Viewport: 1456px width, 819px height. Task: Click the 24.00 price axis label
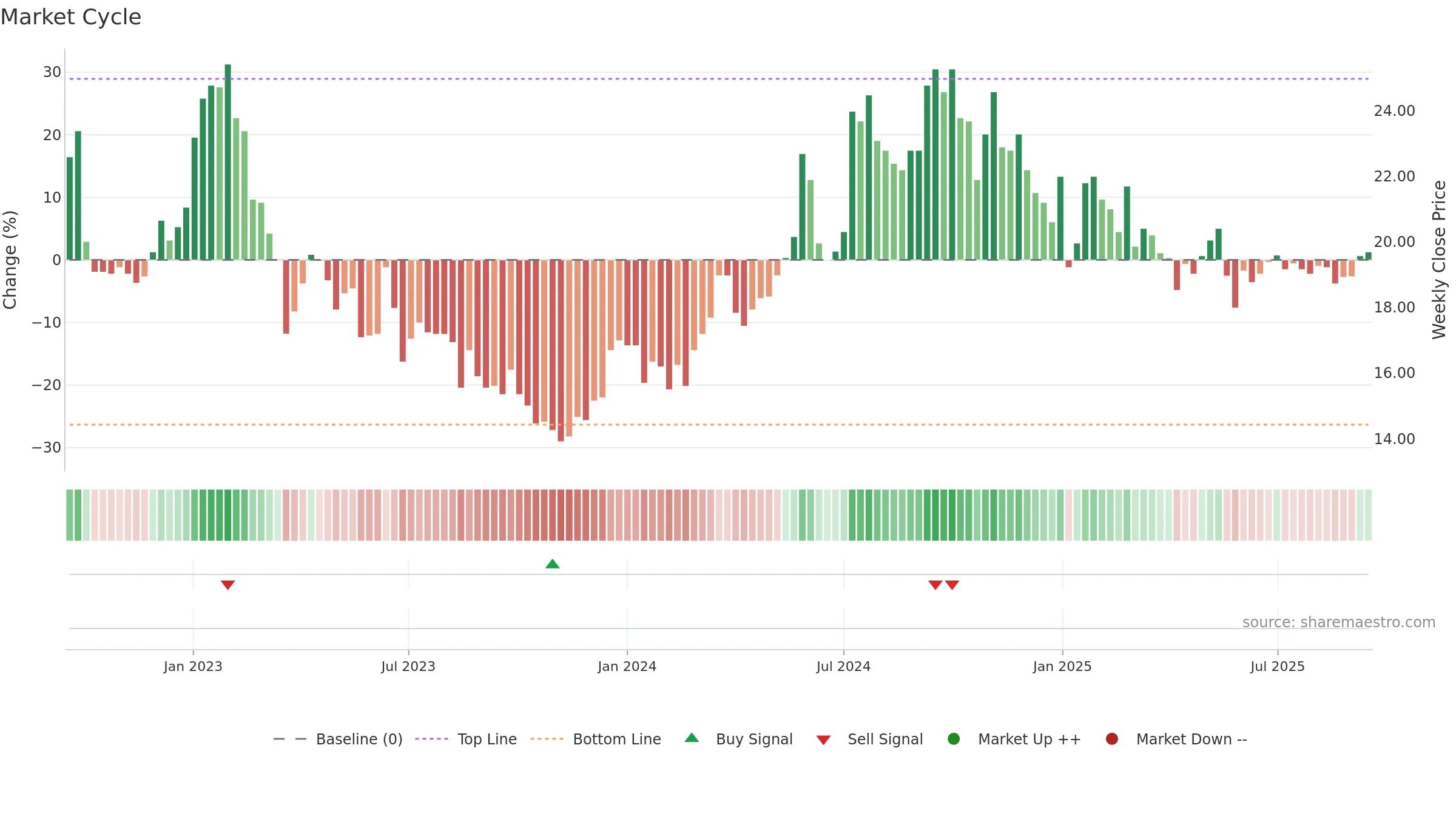point(1394,110)
